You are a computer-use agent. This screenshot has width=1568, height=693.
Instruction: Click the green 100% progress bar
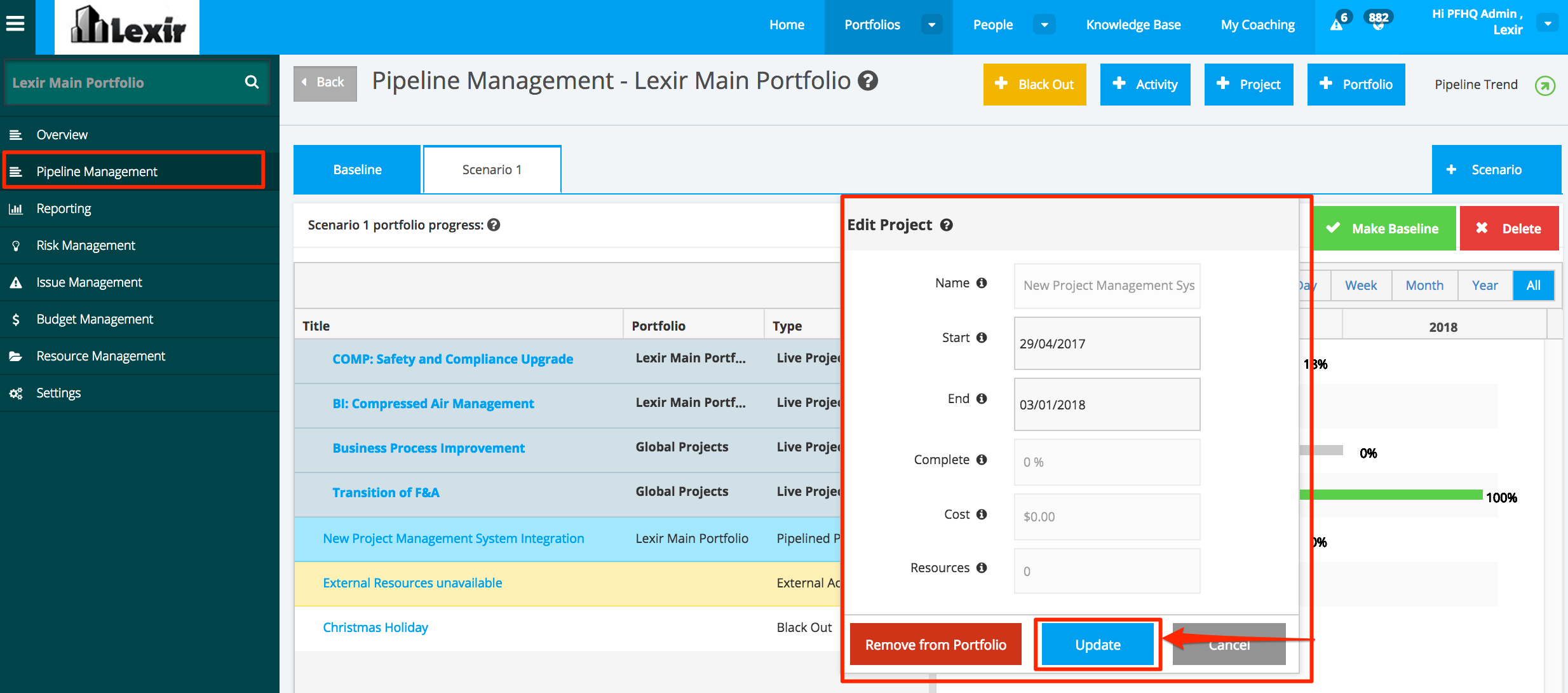coord(1390,495)
